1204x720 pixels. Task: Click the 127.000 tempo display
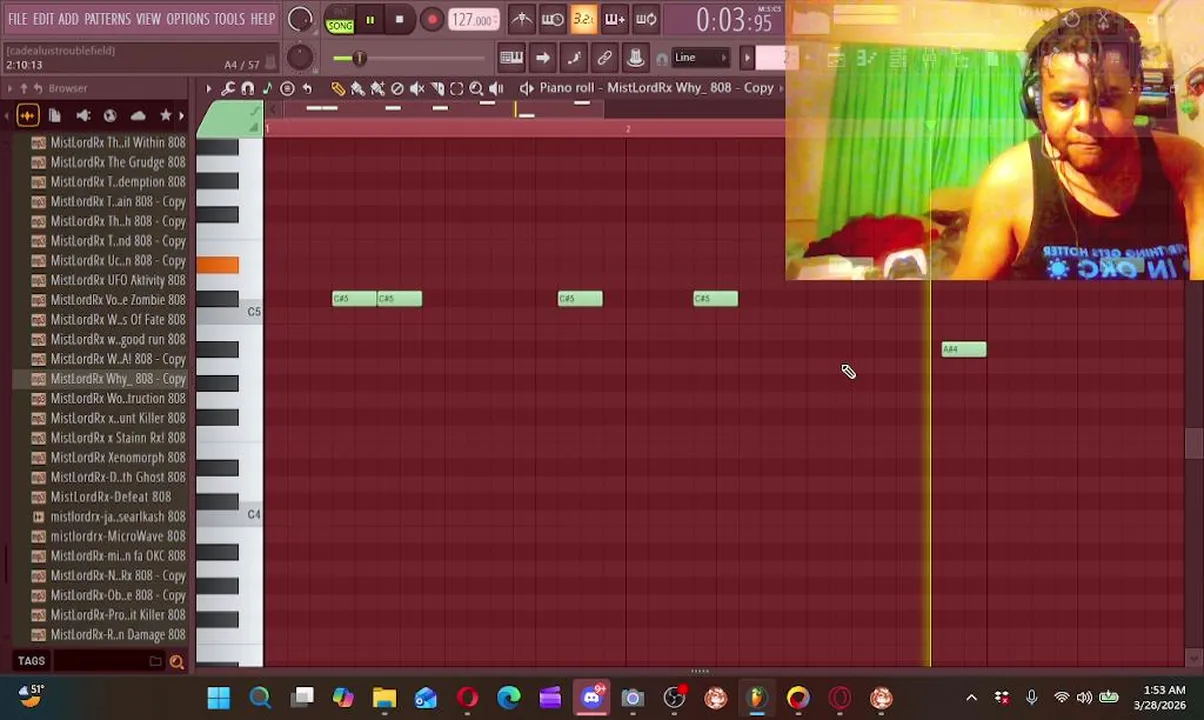coord(473,20)
